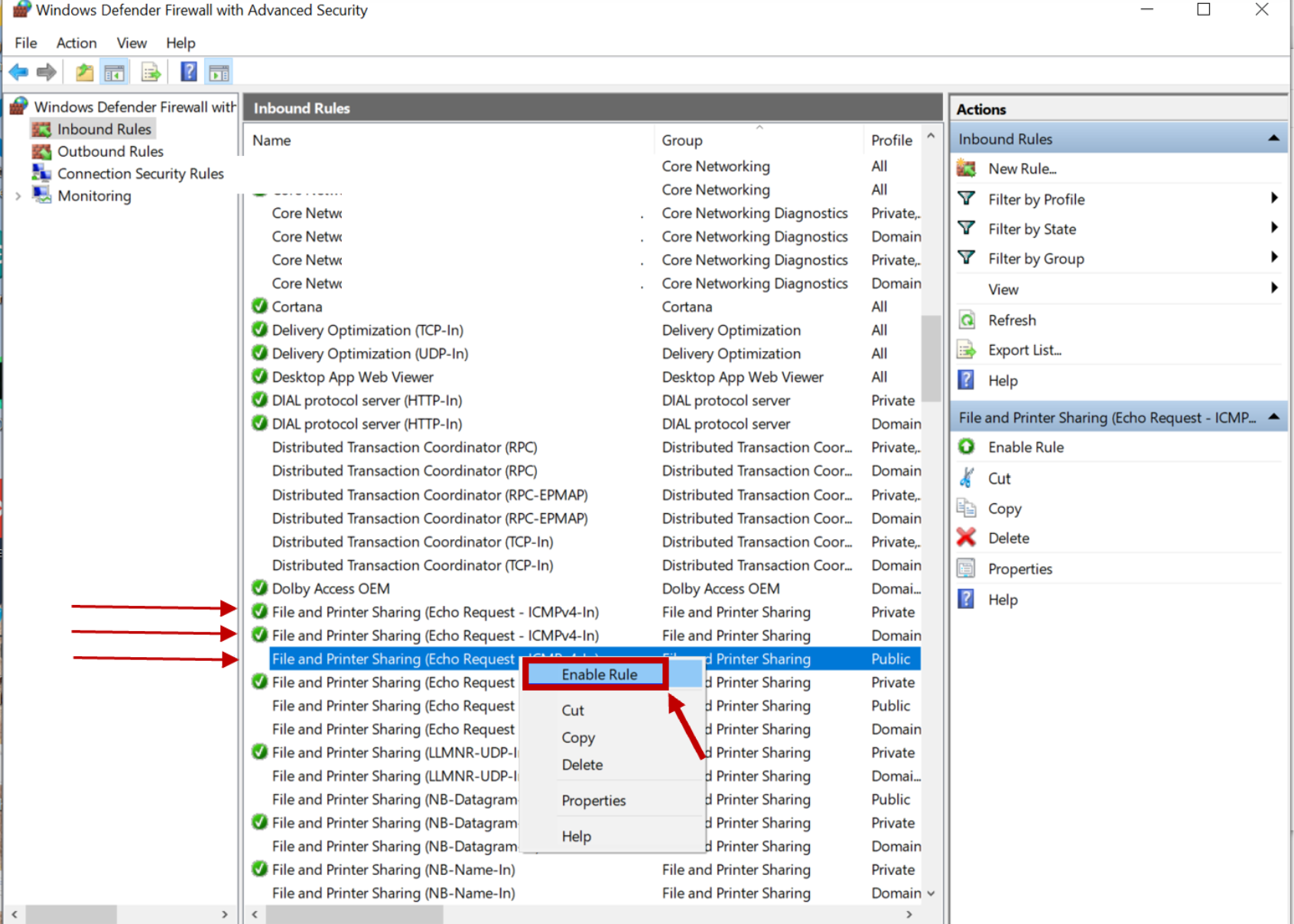The width and height of the screenshot is (1294, 924).
Task: Open the File menu
Action: pyautogui.click(x=26, y=43)
